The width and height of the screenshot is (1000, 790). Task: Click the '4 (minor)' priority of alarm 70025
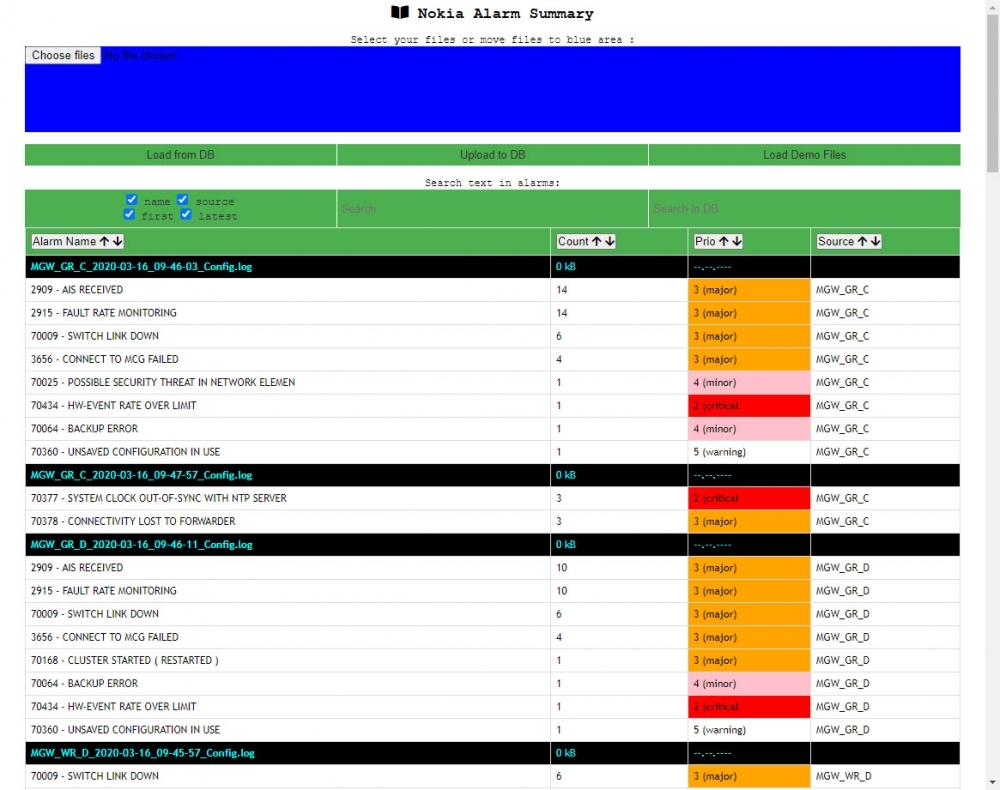(x=749, y=383)
